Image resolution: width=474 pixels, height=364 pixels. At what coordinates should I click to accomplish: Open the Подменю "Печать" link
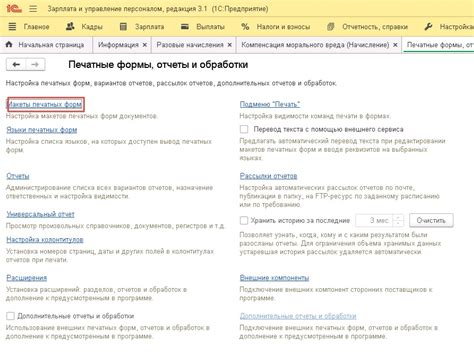click(270, 104)
